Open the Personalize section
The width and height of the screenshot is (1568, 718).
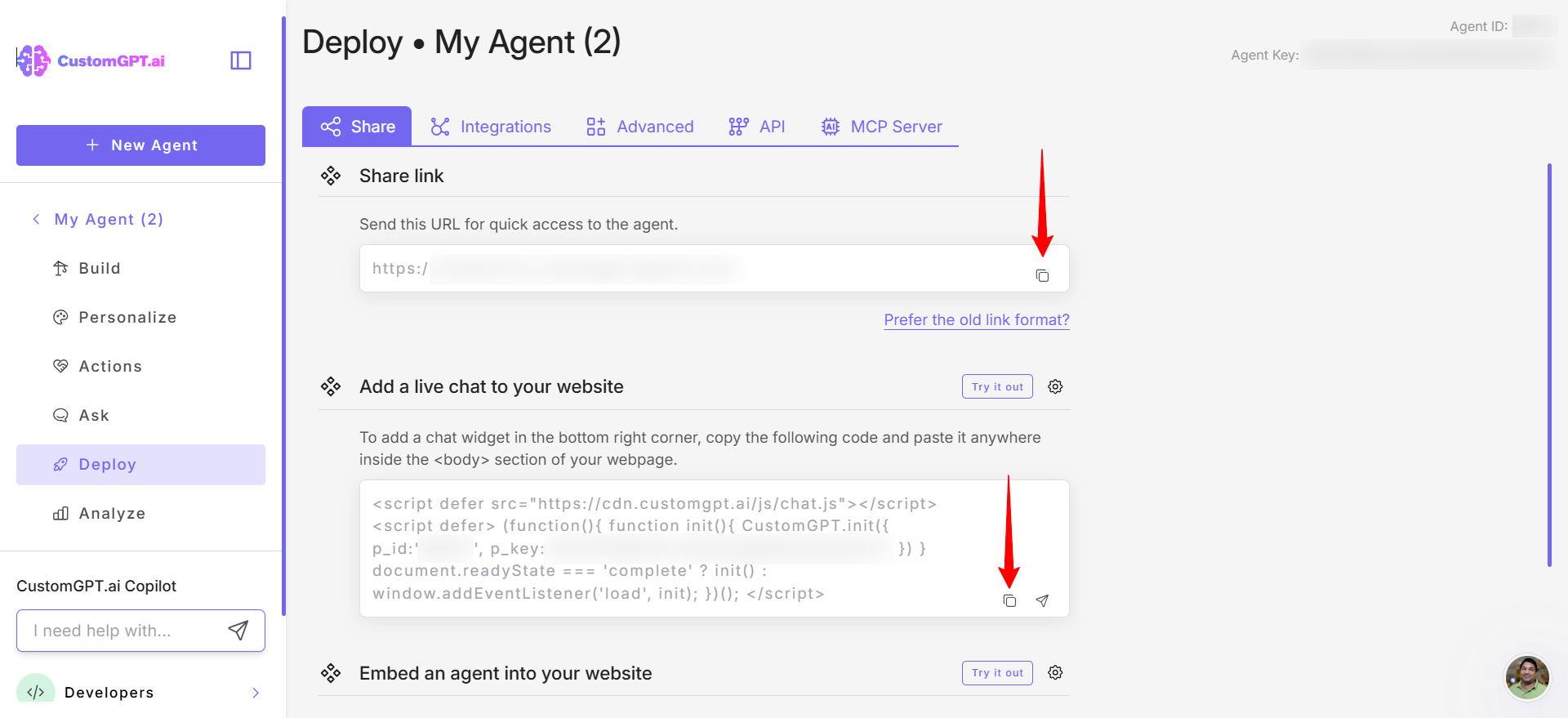[140, 317]
